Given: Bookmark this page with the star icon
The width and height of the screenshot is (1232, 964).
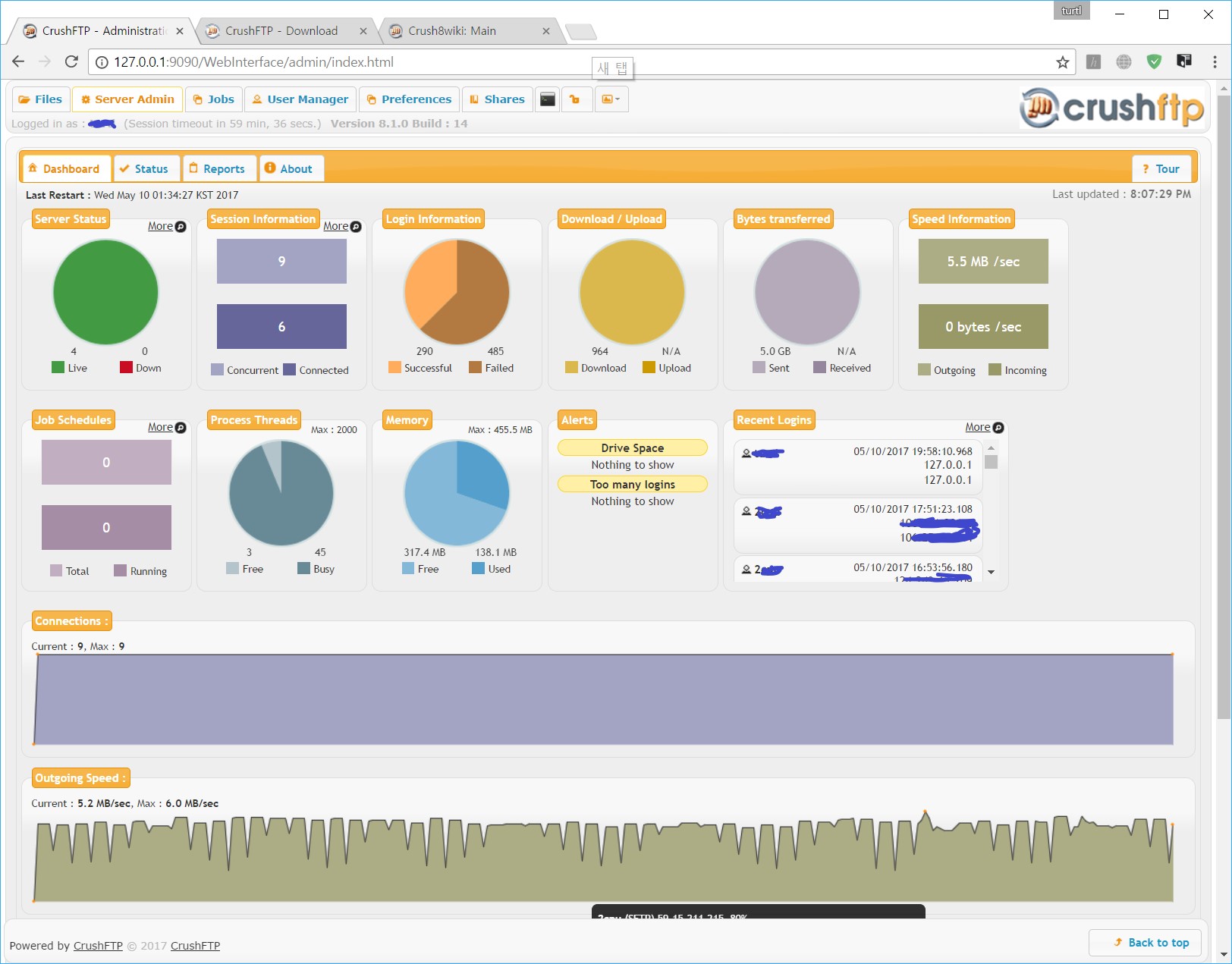Looking at the screenshot, I should click(1062, 62).
